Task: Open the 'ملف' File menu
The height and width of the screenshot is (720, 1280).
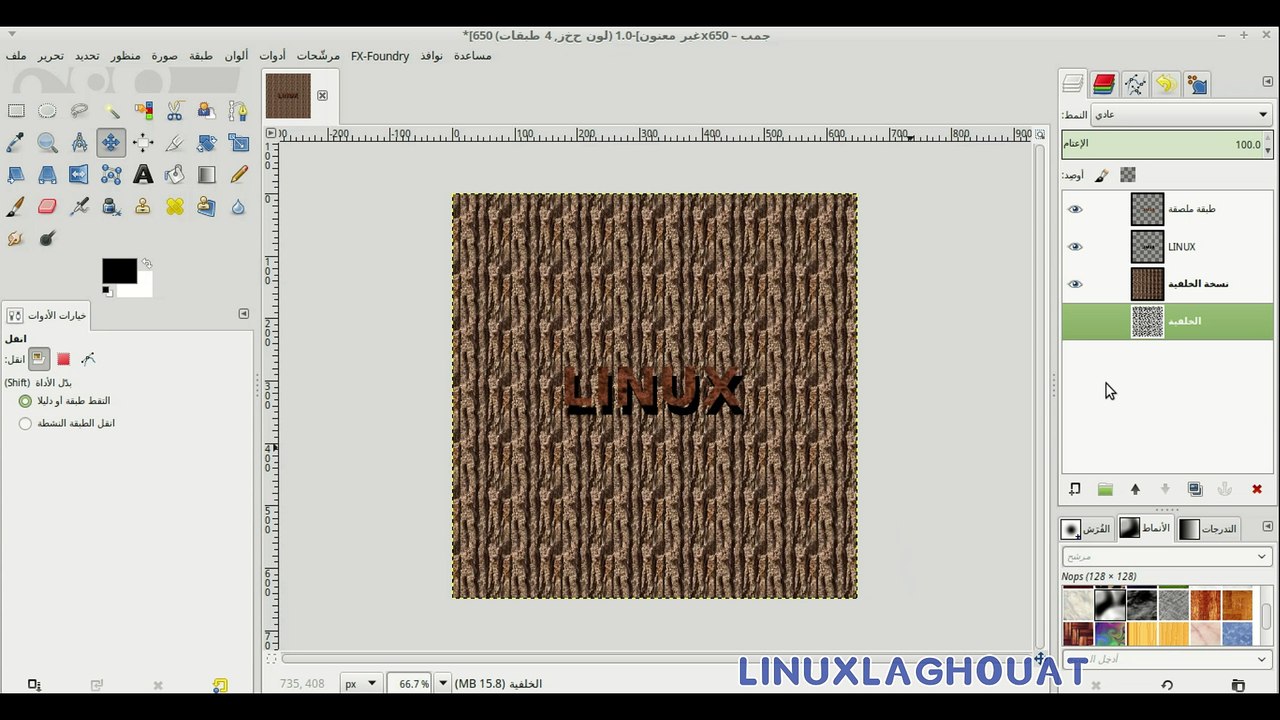Action: click(16, 56)
